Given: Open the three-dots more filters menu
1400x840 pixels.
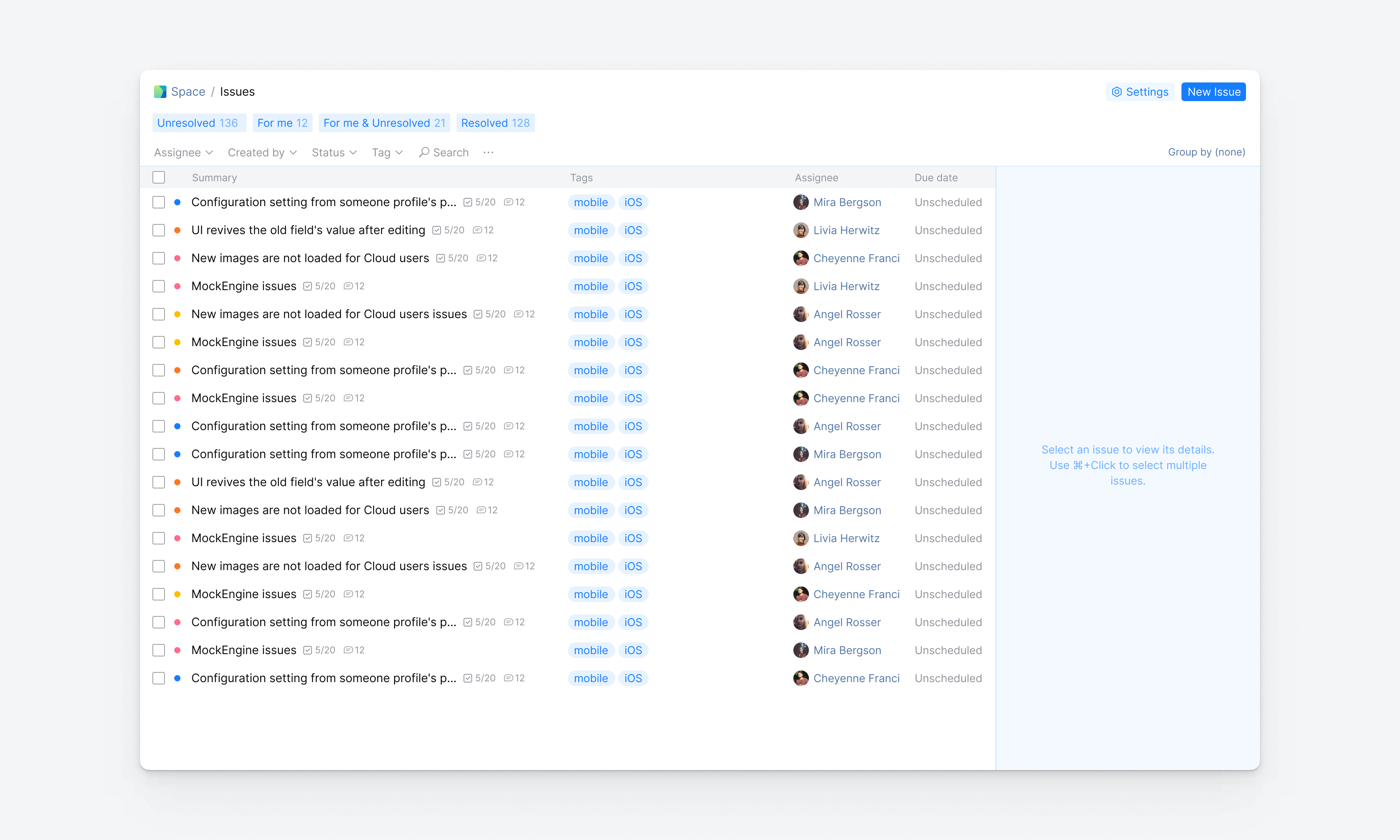Looking at the screenshot, I should (488, 152).
